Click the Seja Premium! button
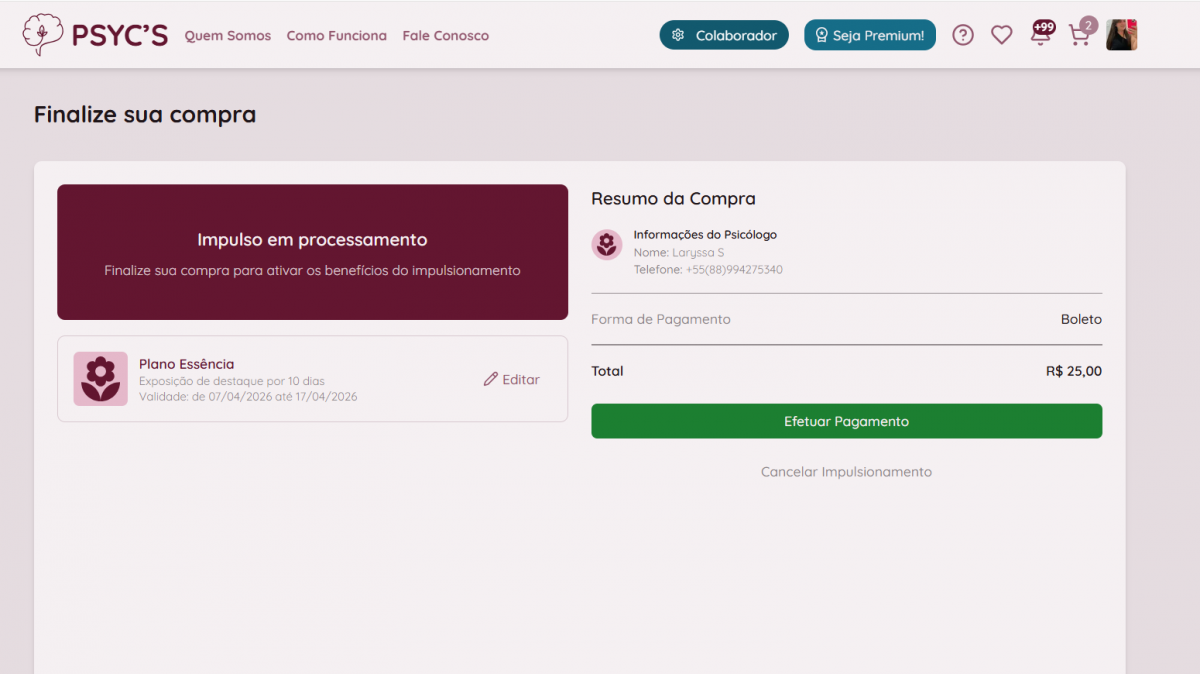This screenshot has height=674, width=1200. tap(869, 35)
